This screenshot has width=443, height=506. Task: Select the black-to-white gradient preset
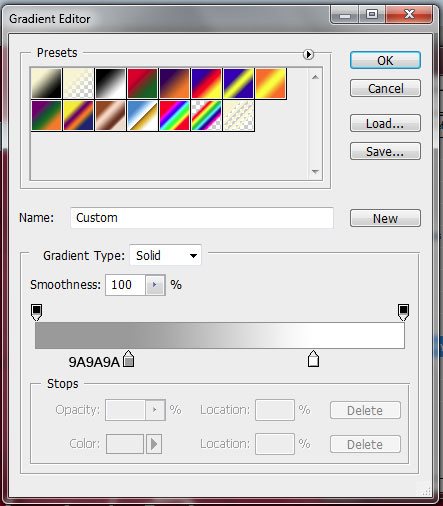coord(110,83)
